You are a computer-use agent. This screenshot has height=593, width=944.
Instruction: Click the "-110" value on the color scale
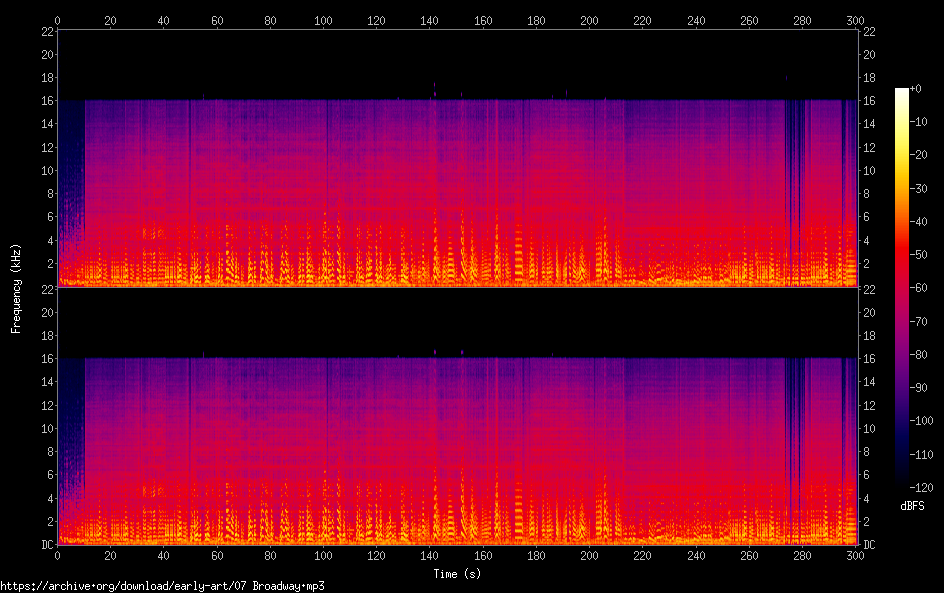(x=921, y=455)
